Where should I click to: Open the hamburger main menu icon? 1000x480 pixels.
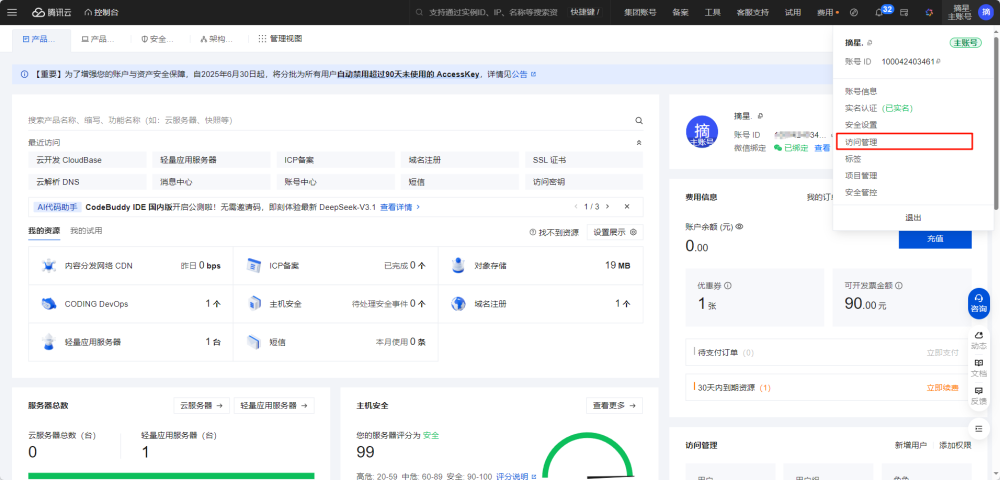[12, 12]
